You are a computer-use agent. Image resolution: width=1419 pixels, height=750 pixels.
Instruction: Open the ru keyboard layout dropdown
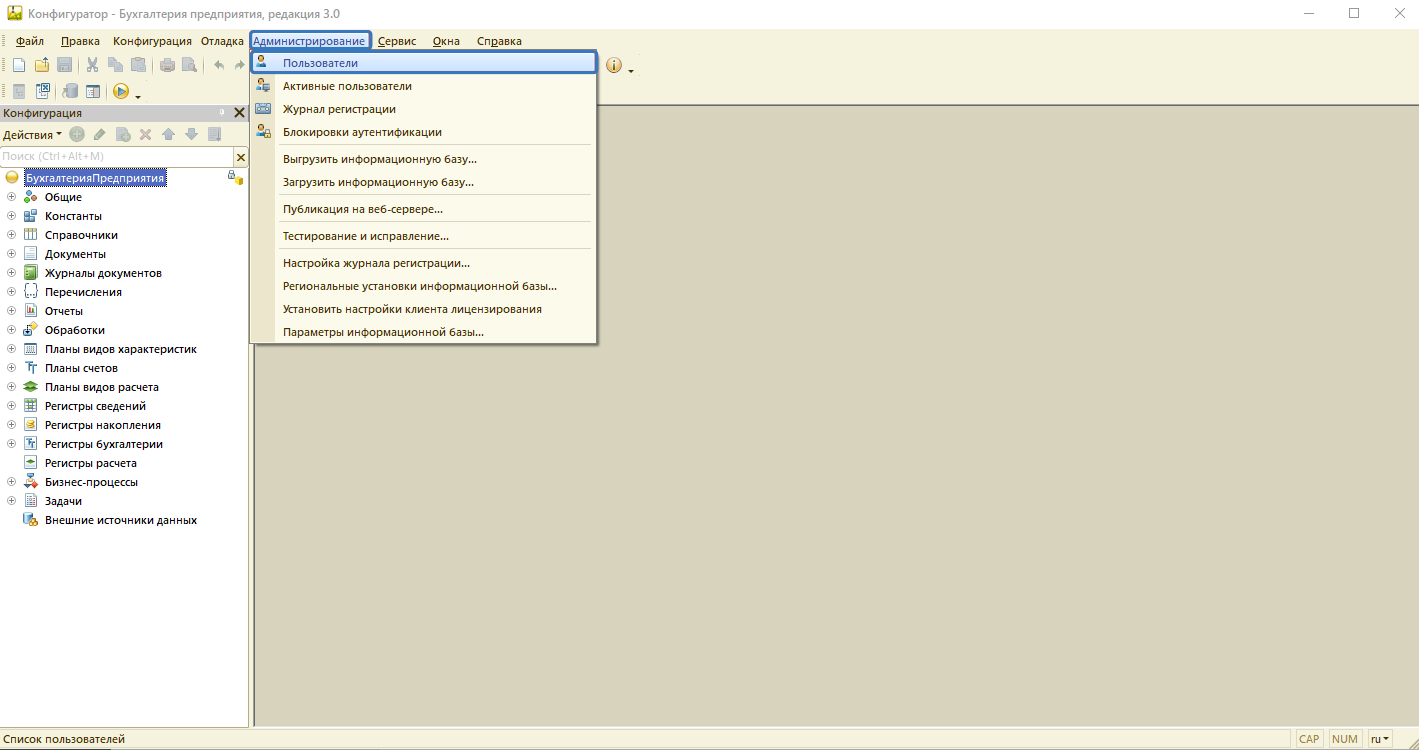(1381, 739)
